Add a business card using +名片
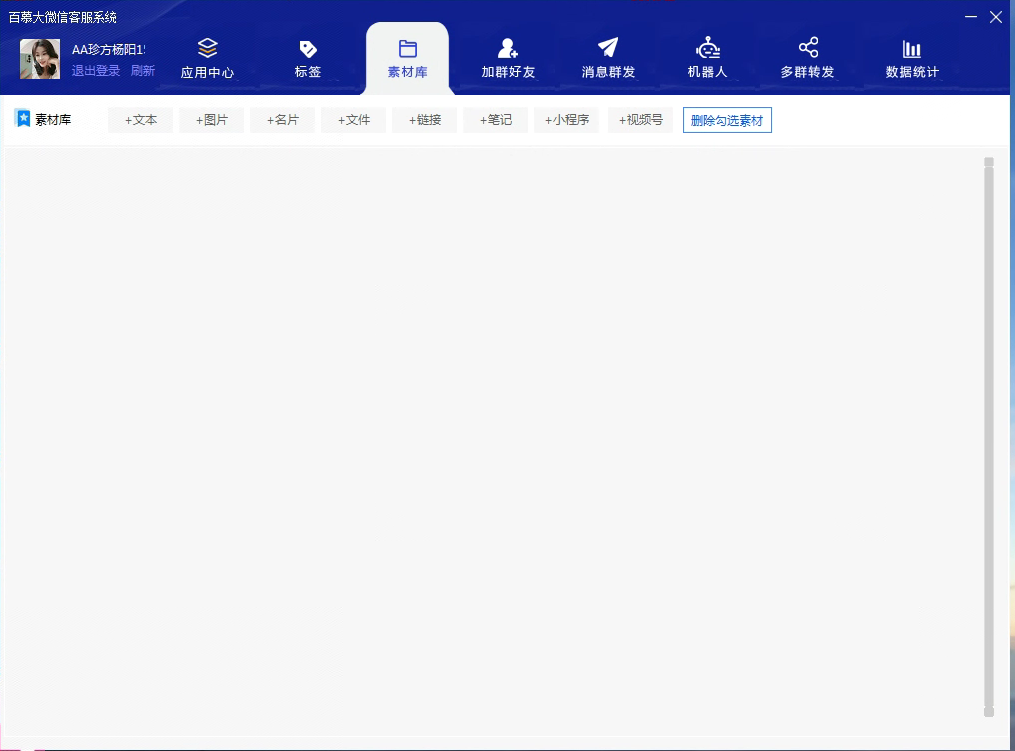Screen dimensions: 1015x751 (282, 119)
